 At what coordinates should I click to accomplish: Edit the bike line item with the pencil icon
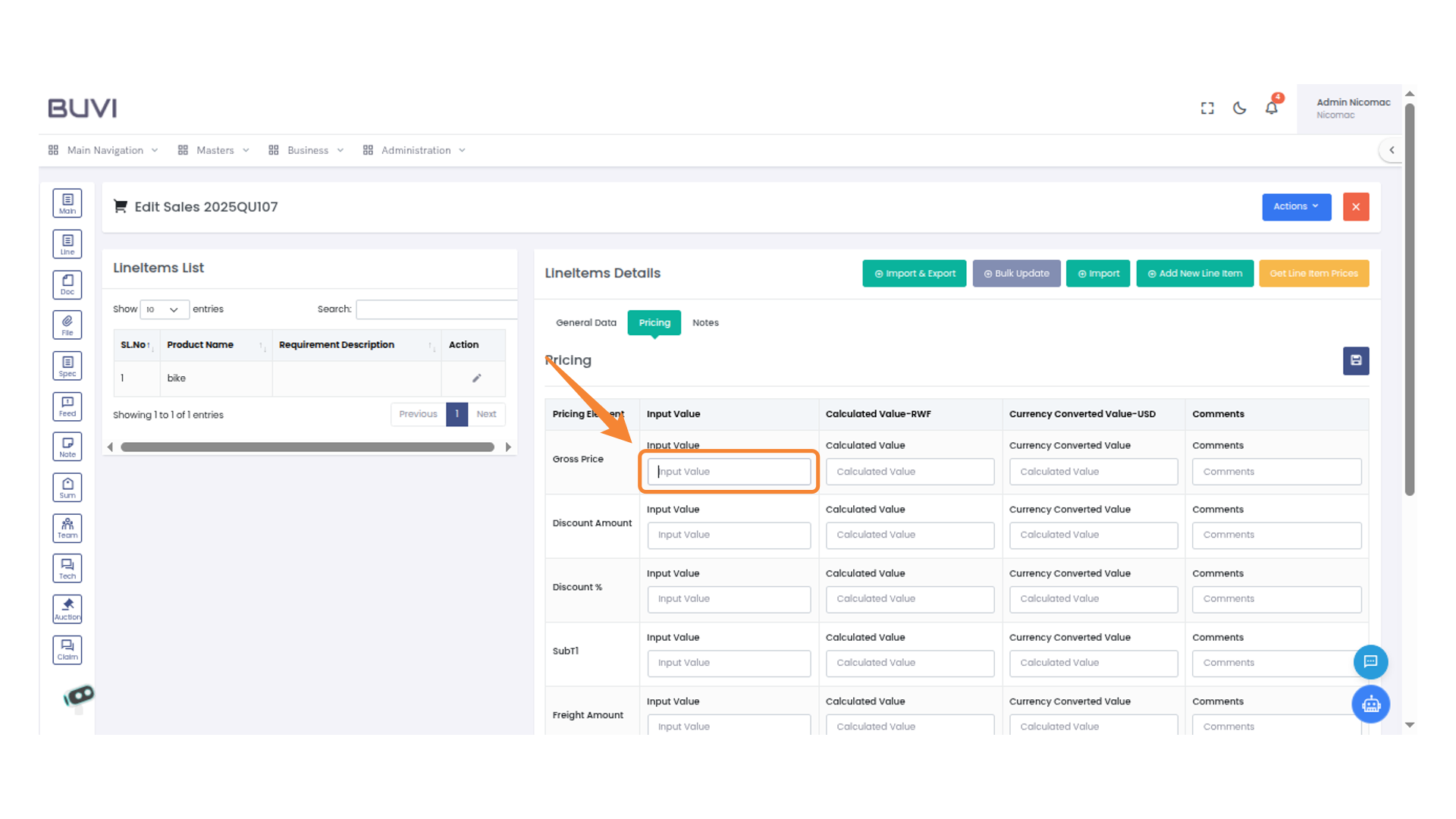tap(476, 378)
